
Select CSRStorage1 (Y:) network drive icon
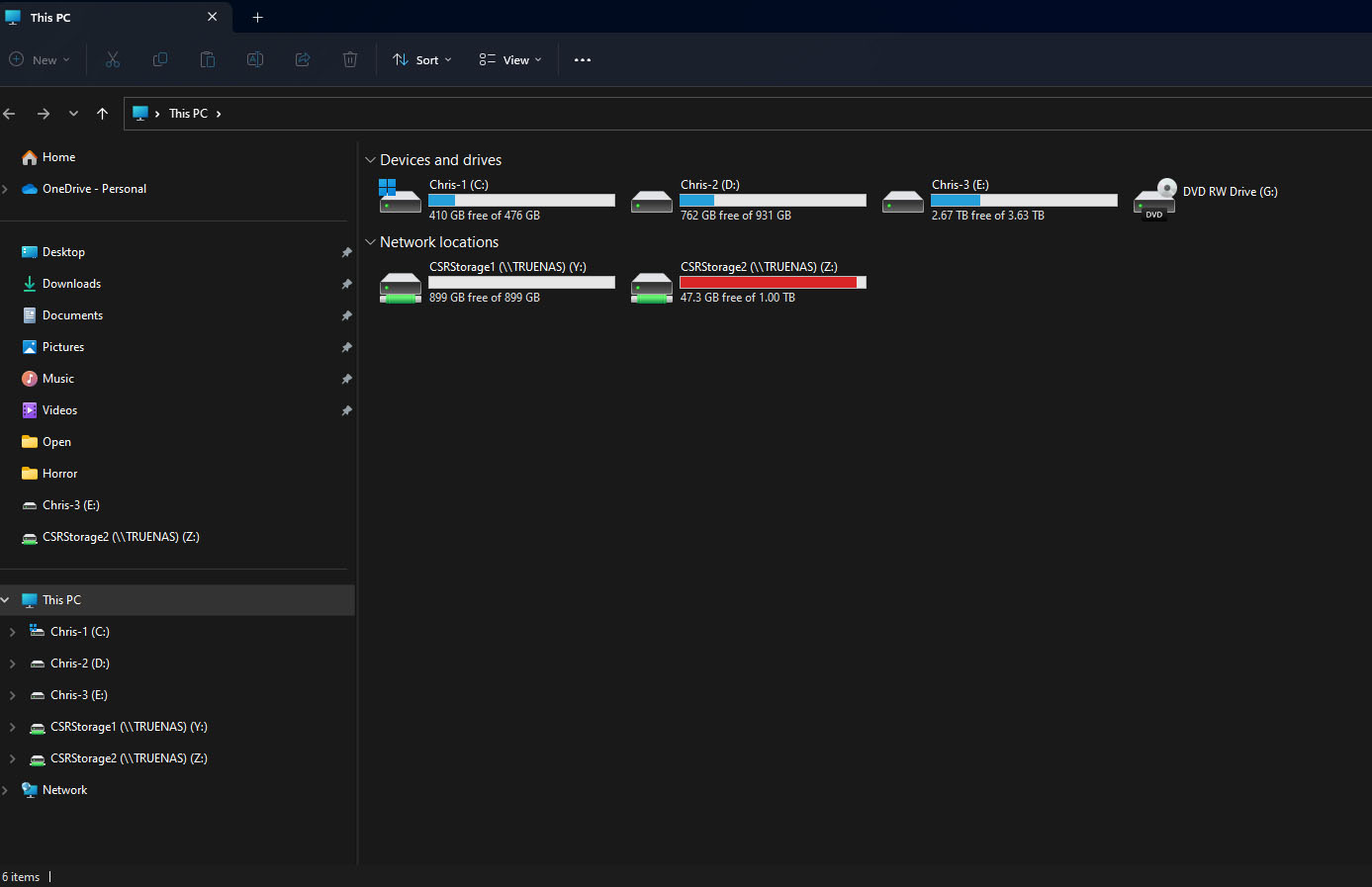point(401,287)
